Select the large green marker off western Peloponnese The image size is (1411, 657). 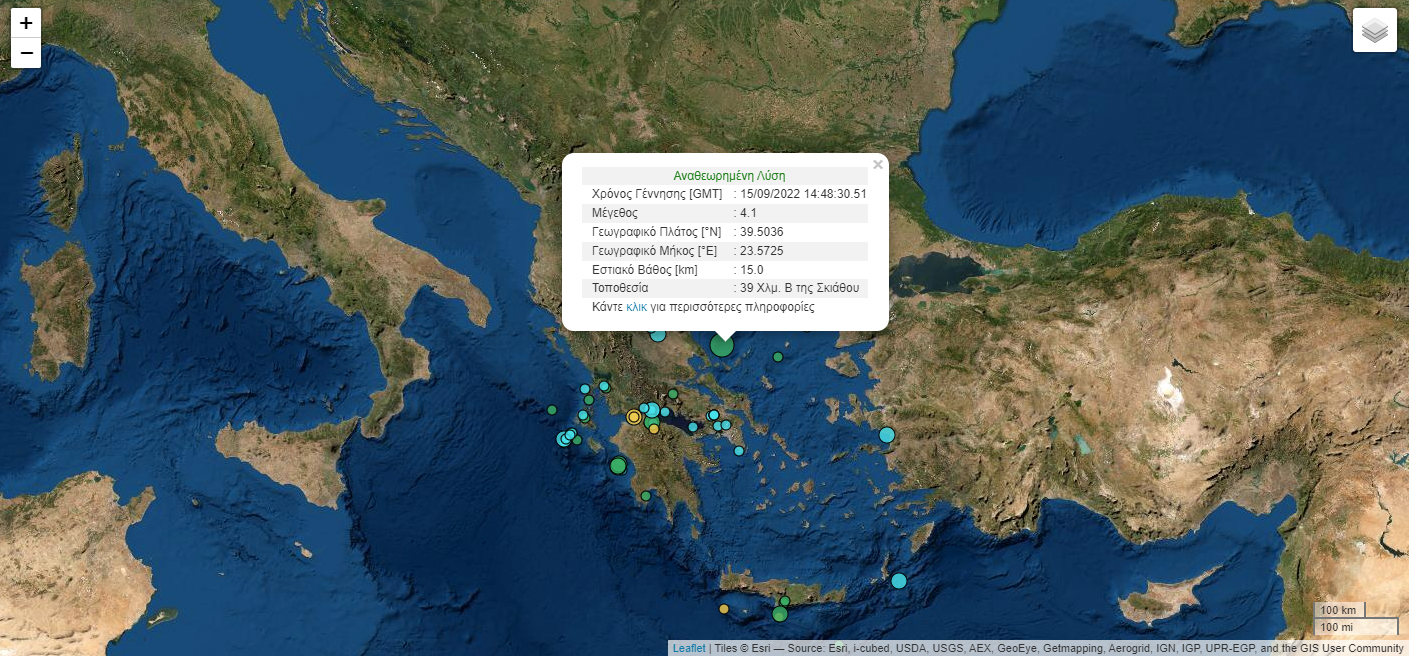[x=618, y=465]
